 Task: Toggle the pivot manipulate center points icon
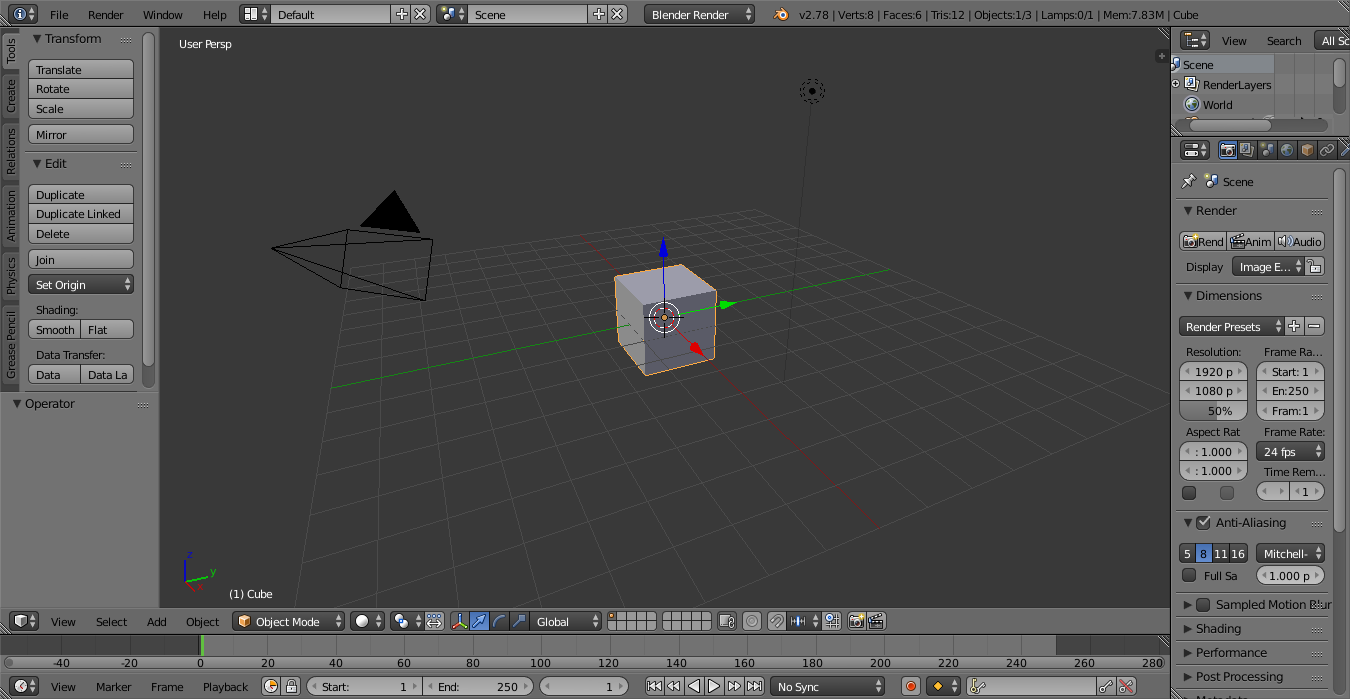(x=435, y=621)
